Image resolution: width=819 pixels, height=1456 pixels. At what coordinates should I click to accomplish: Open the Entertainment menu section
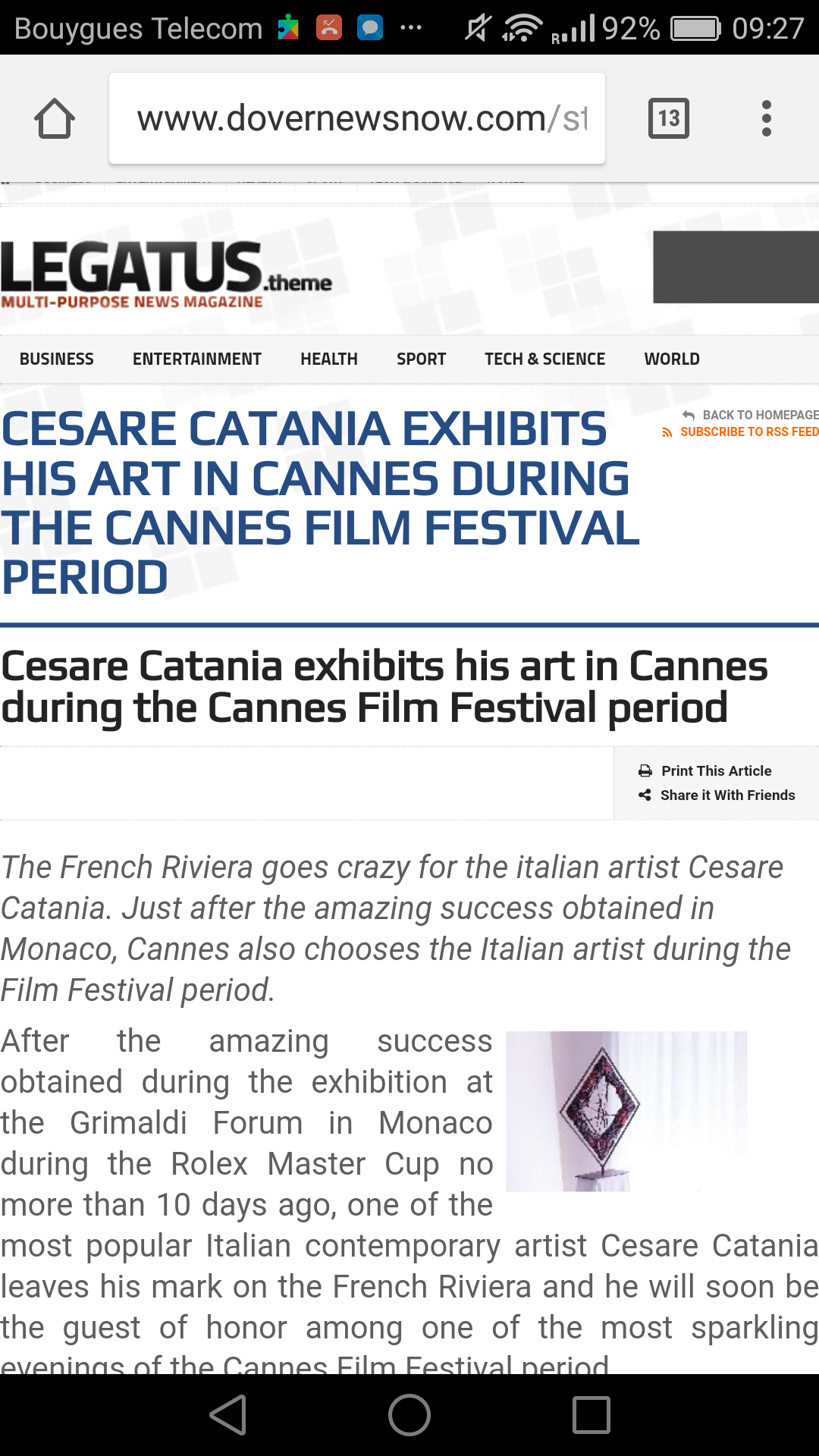pyautogui.click(x=197, y=359)
